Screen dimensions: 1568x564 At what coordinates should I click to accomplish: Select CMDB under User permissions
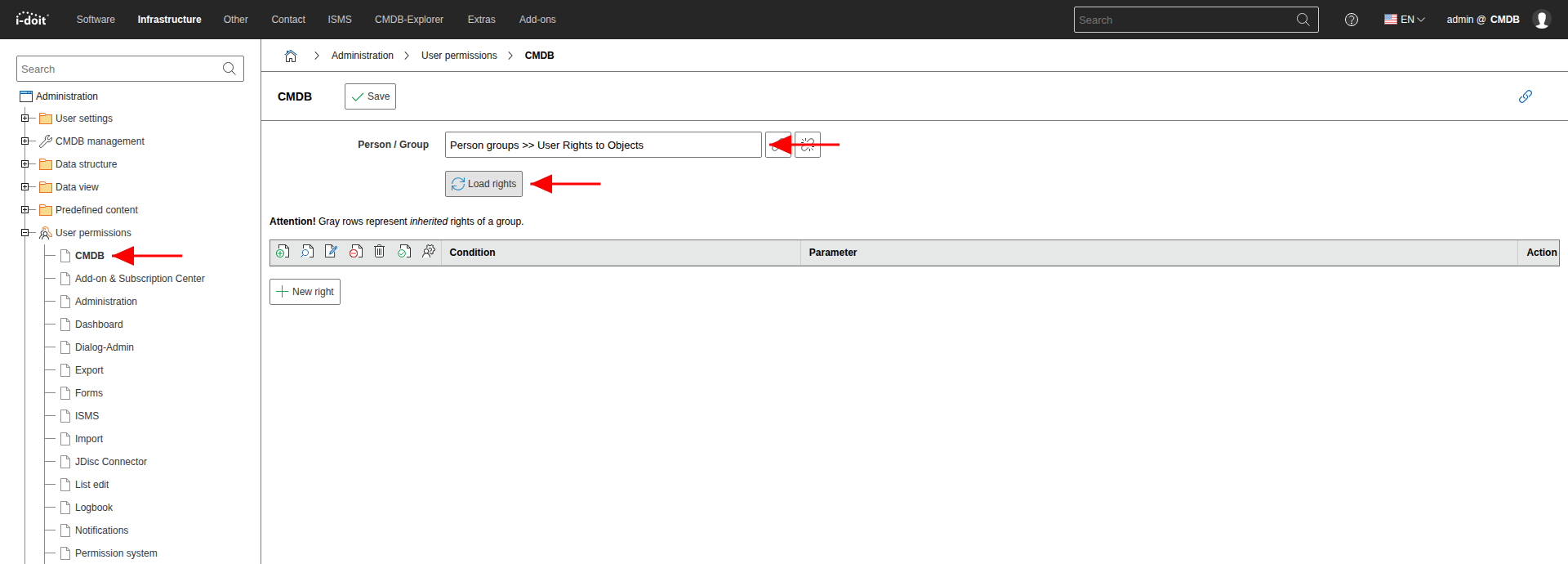click(90, 256)
